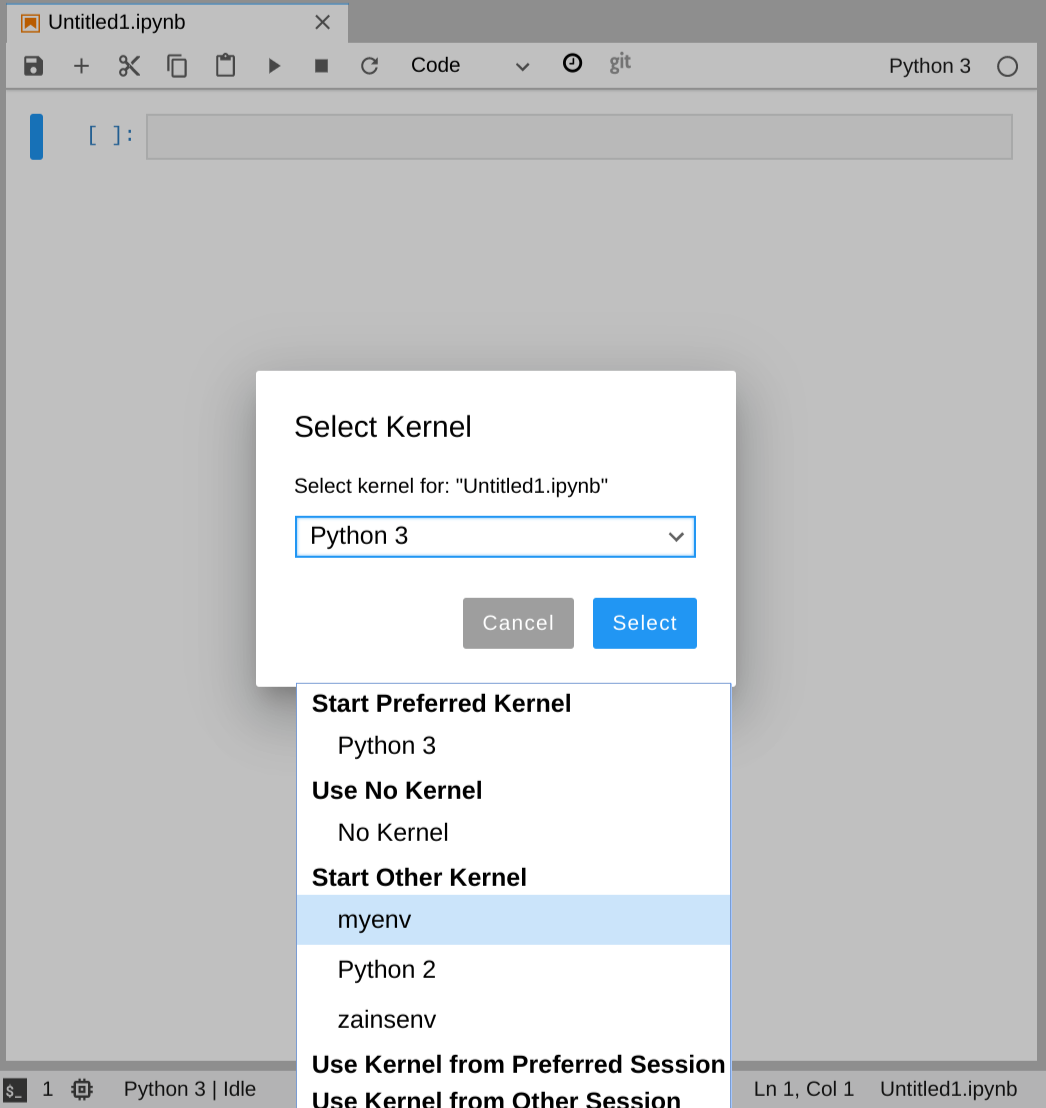This screenshot has height=1108, width=1046.
Task: Switch to the Untitled1.ipynb tab
Action: [140, 22]
